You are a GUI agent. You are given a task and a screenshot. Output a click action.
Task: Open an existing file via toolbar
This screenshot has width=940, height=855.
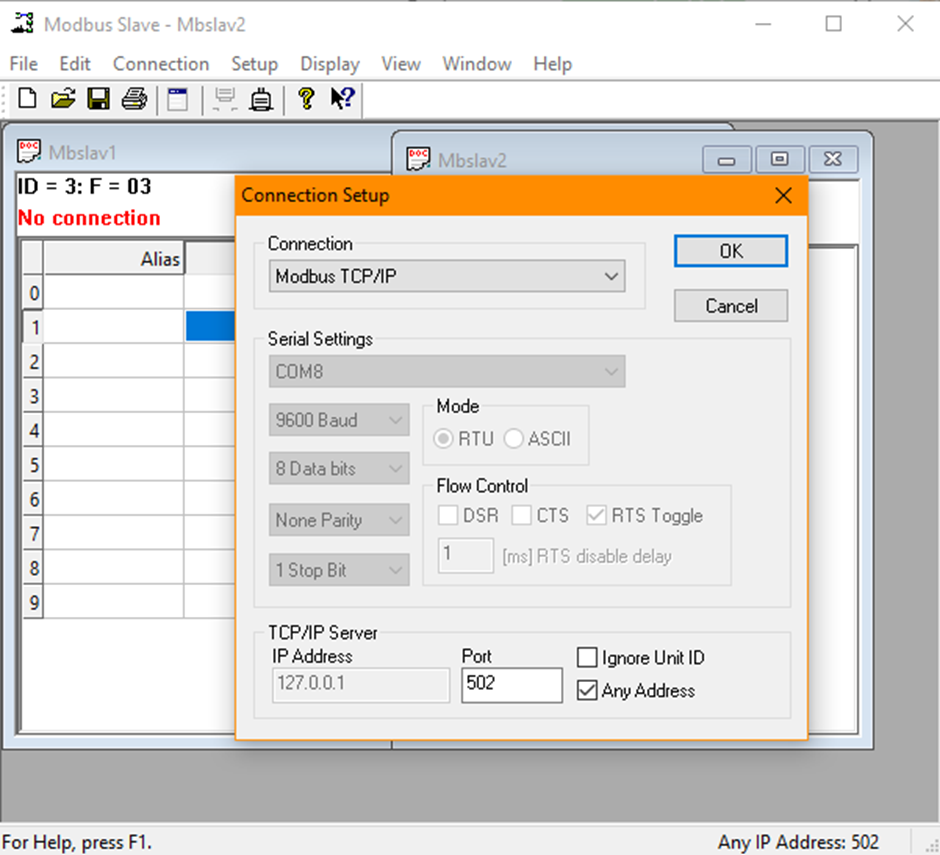pos(62,99)
